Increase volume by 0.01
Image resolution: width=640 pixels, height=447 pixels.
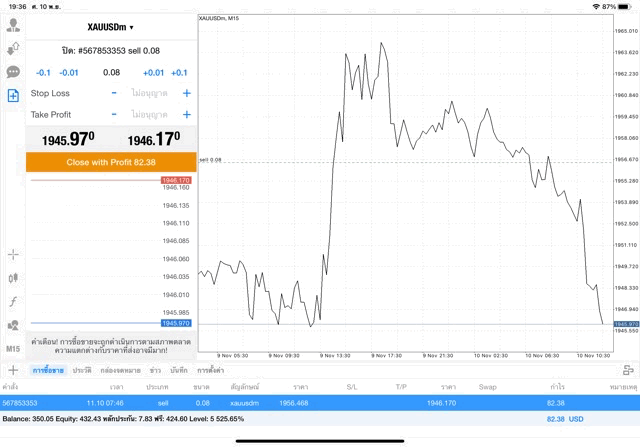pyautogui.click(x=153, y=73)
